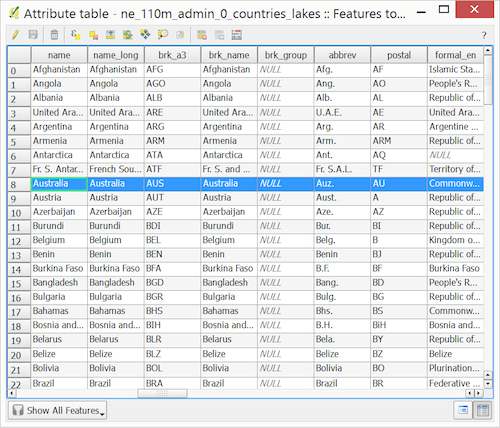The height and width of the screenshot is (428, 500).
Task: Sort by the name_long column header
Action: (x=116, y=55)
